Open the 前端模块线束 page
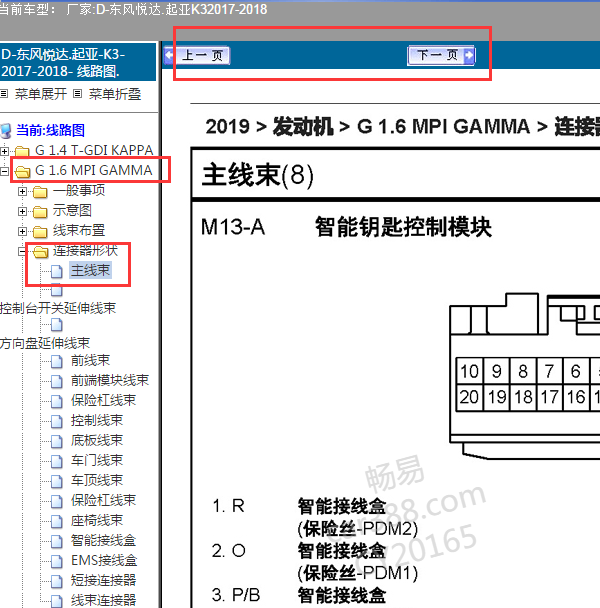The image size is (600, 608). (x=110, y=380)
